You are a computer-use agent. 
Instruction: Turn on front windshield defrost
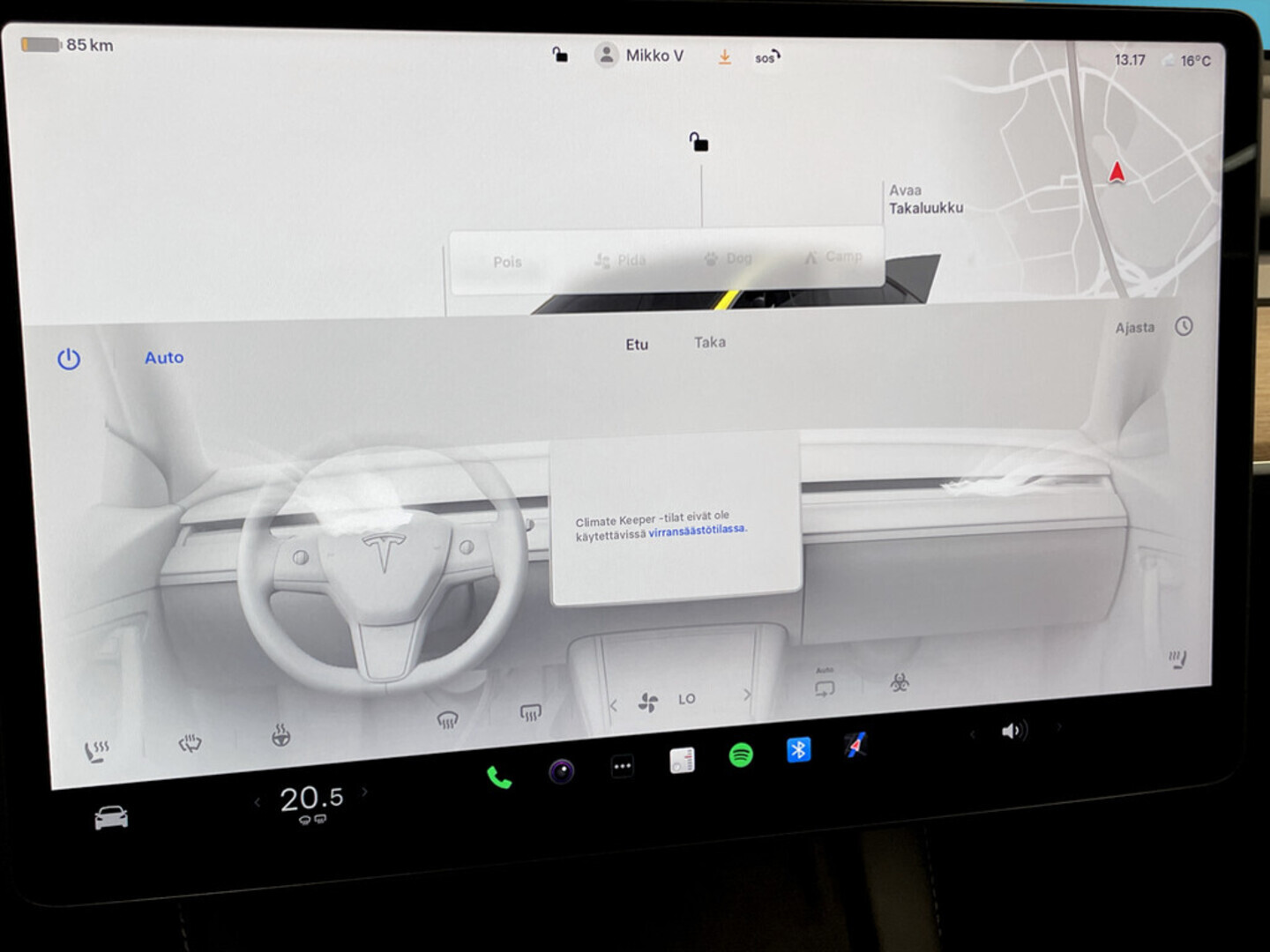(x=447, y=718)
